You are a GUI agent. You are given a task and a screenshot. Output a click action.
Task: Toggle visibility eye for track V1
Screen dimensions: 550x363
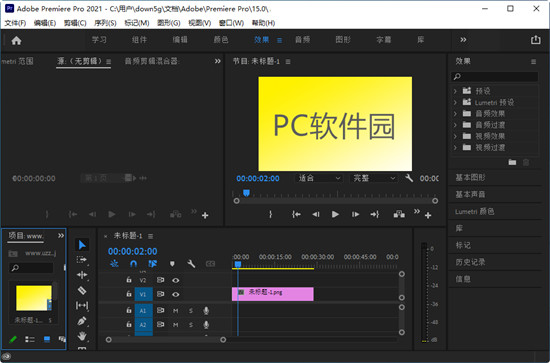[x=176, y=295]
